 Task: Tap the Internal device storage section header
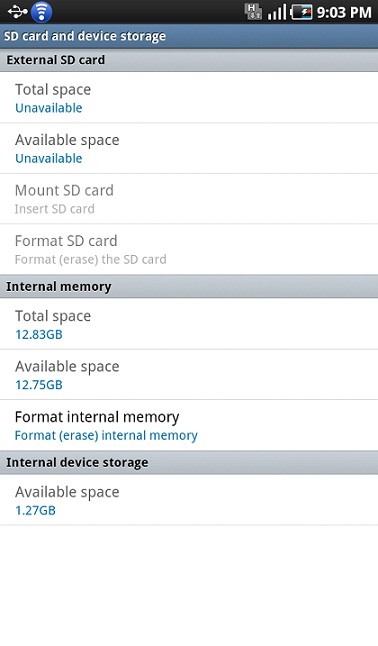(189, 462)
